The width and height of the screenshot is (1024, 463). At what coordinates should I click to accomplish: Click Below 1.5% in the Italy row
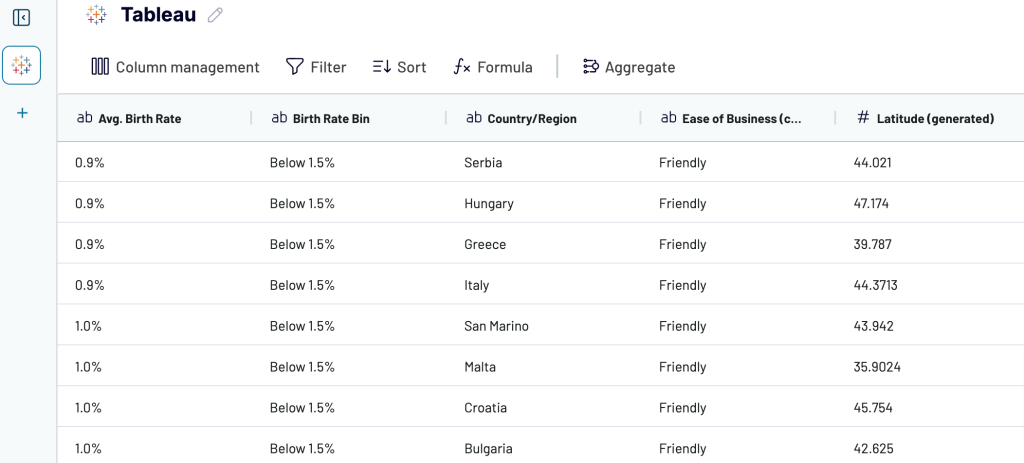[302, 285]
